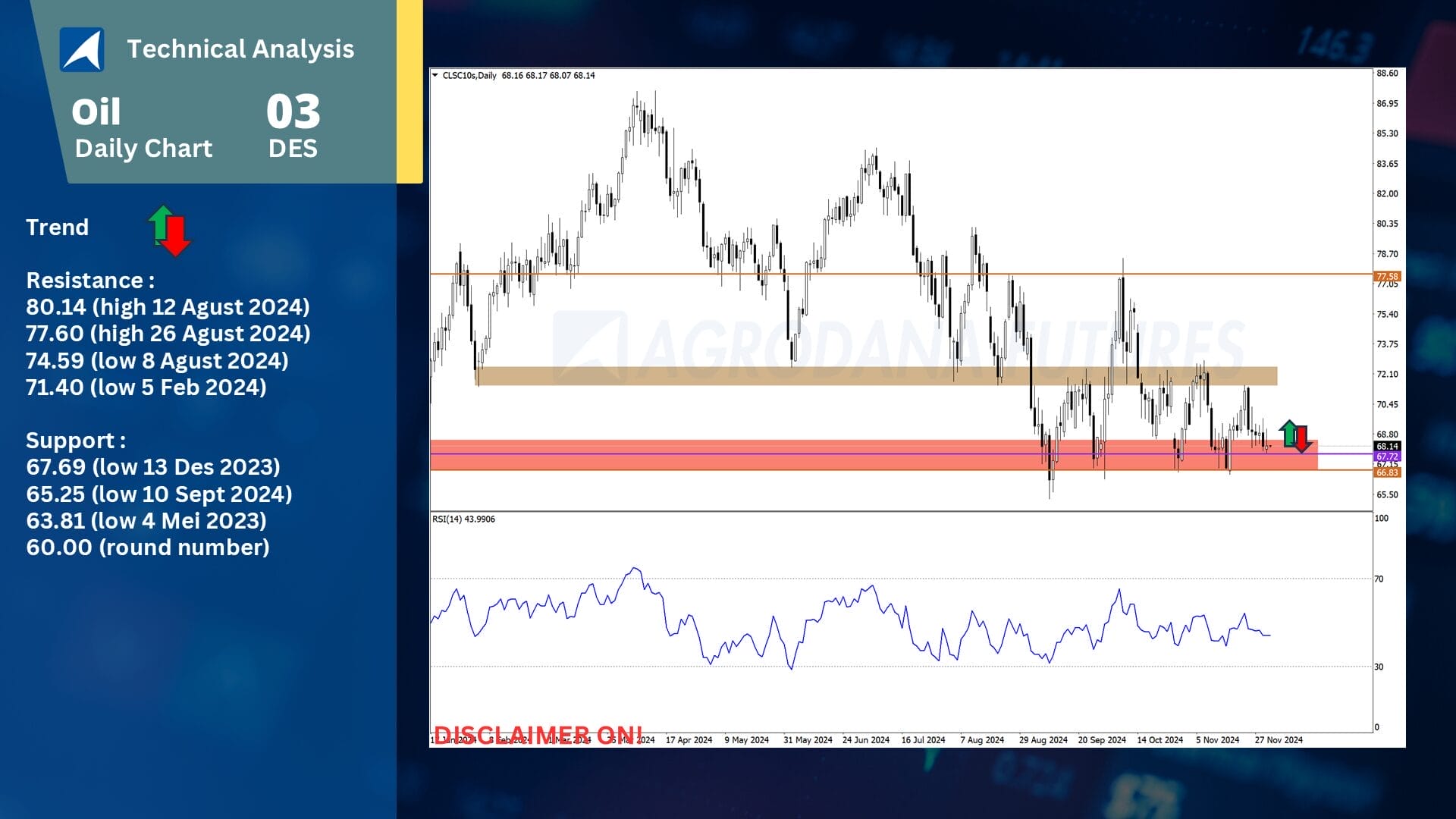Open the CLSC10s,Daily dropdown triangle
The width and height of the screenshot is (1456, 819).
point(435,75)
